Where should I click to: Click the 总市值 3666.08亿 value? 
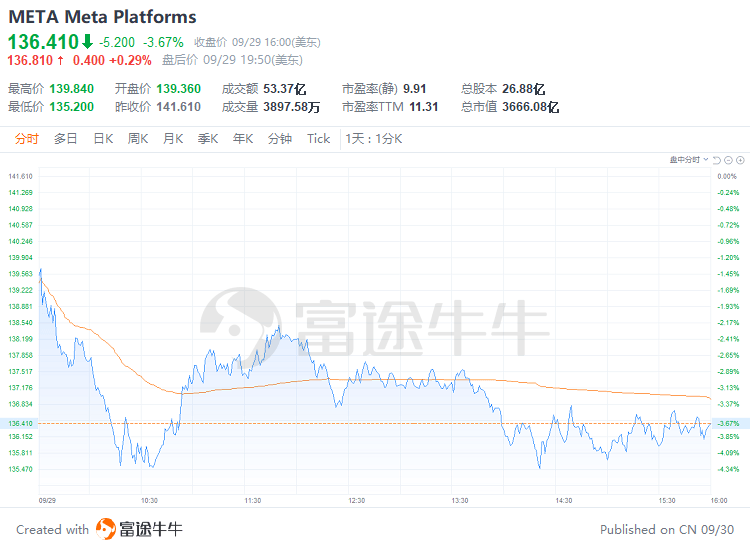pyautogui.click(x=530, y=107)
